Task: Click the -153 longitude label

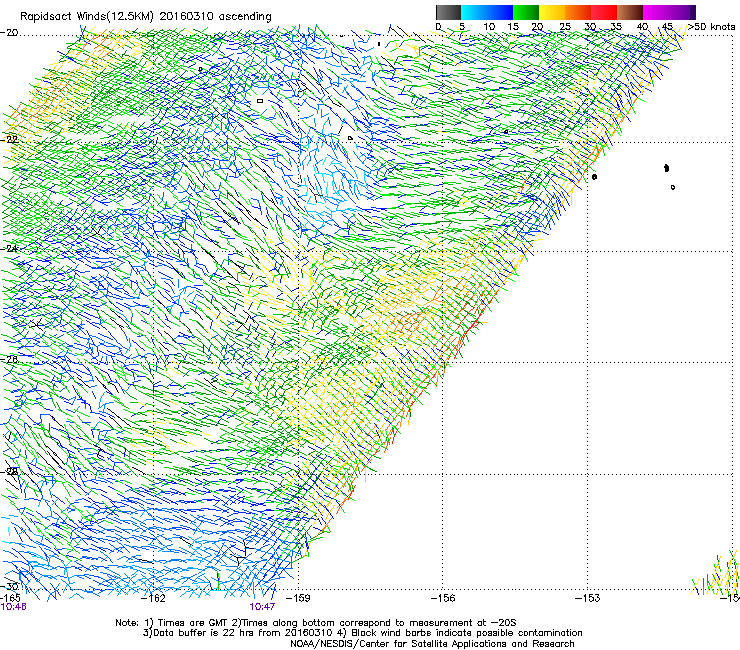Action: point(588,598)
